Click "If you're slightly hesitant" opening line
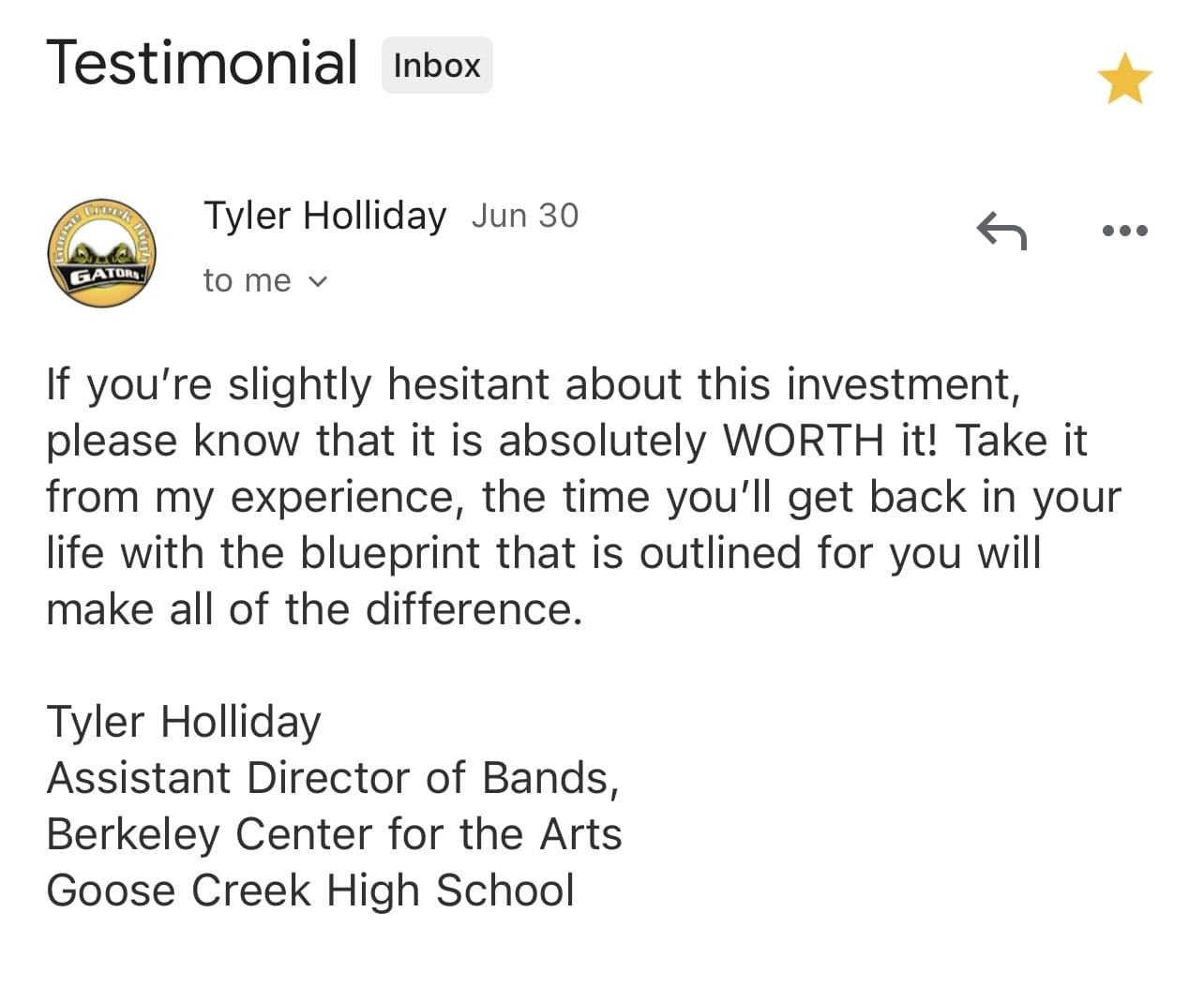1204x988 pixels. (x=210, y=384)
